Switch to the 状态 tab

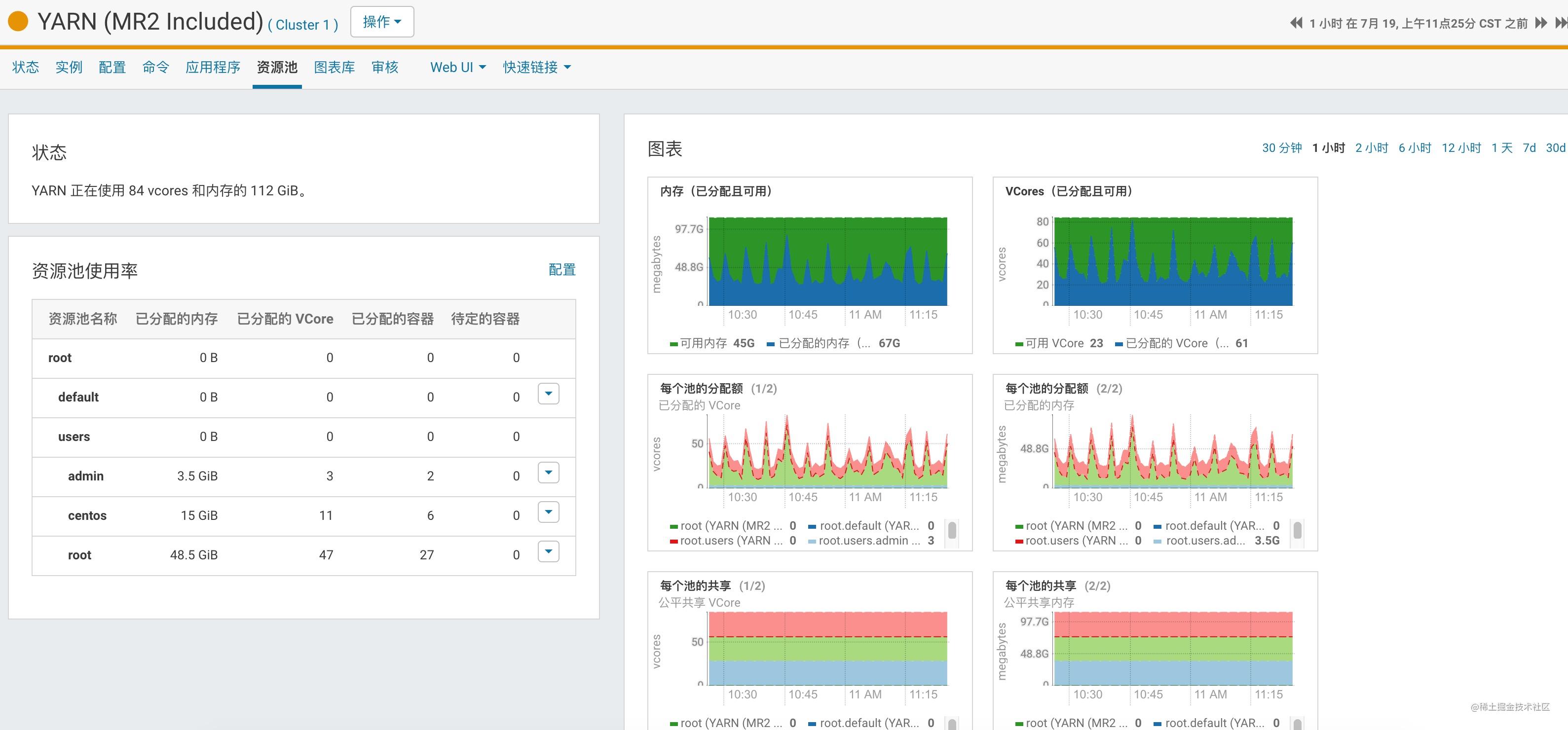(25, 67)
